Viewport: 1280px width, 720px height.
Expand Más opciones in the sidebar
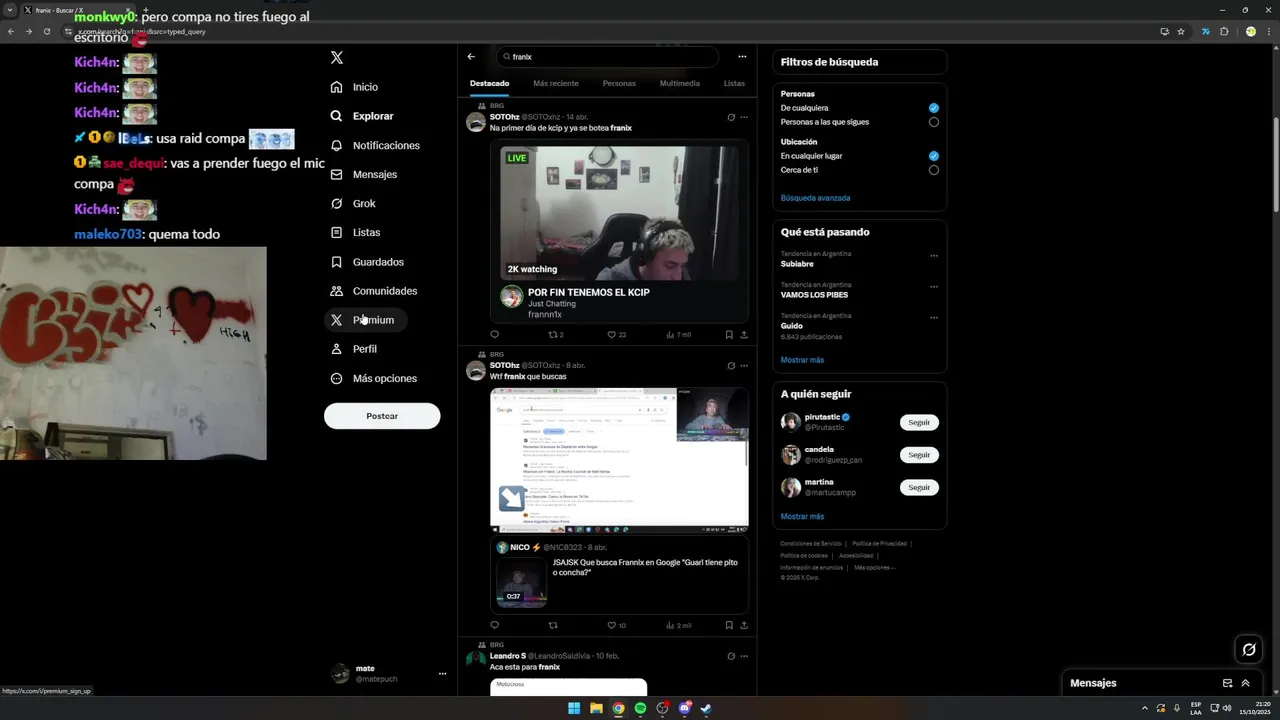pos(374,378)
